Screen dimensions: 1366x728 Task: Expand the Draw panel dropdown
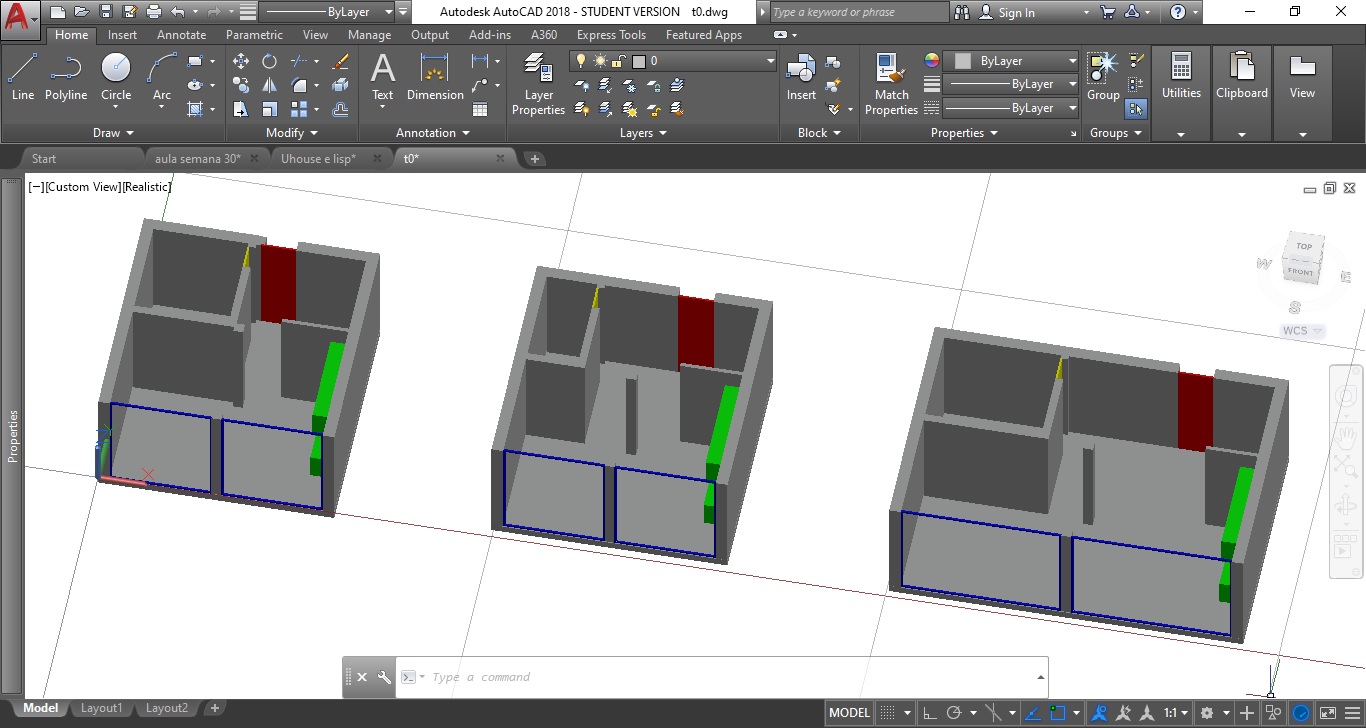pos(113,133)
